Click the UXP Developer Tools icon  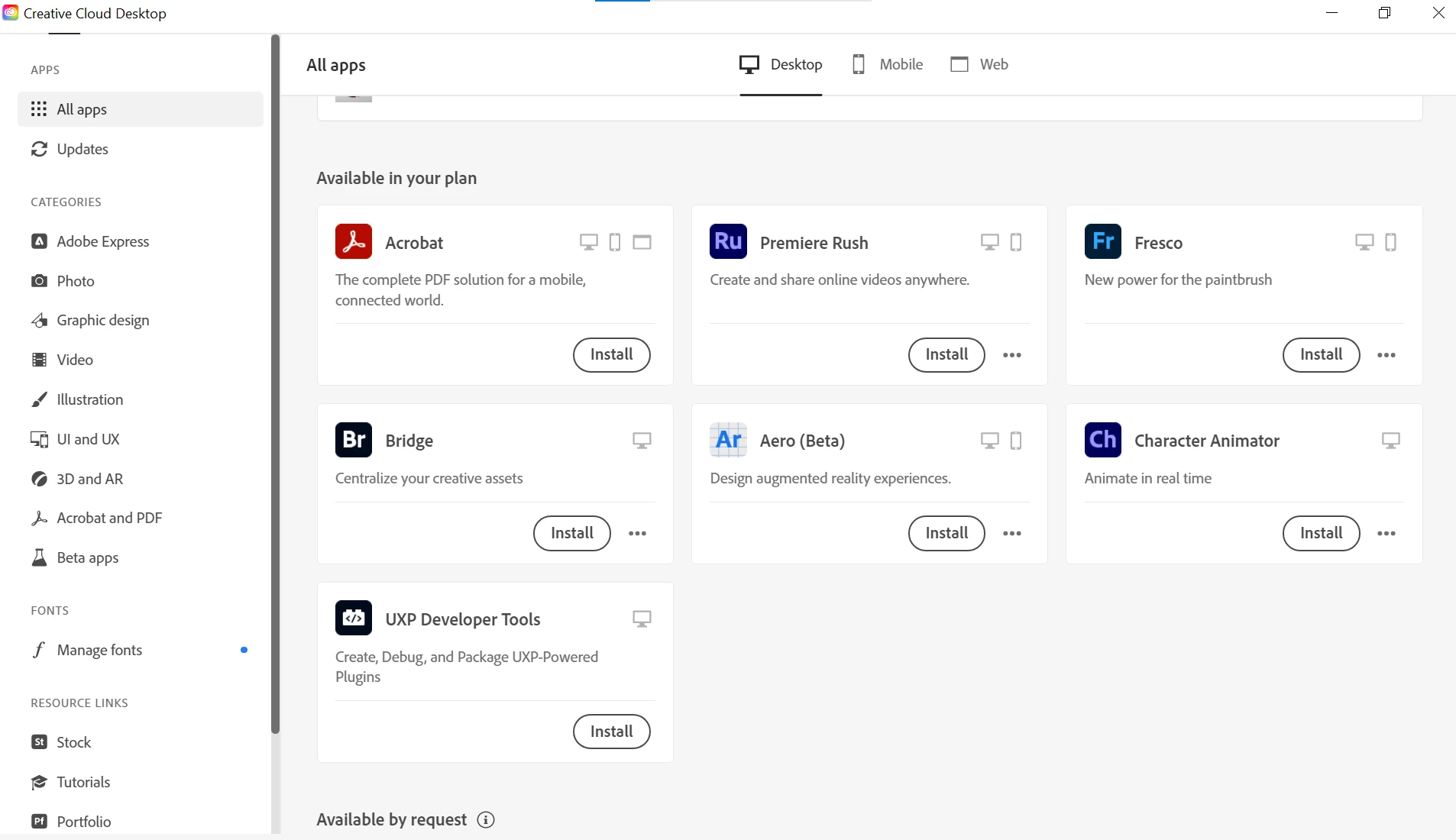pos(354,618)
